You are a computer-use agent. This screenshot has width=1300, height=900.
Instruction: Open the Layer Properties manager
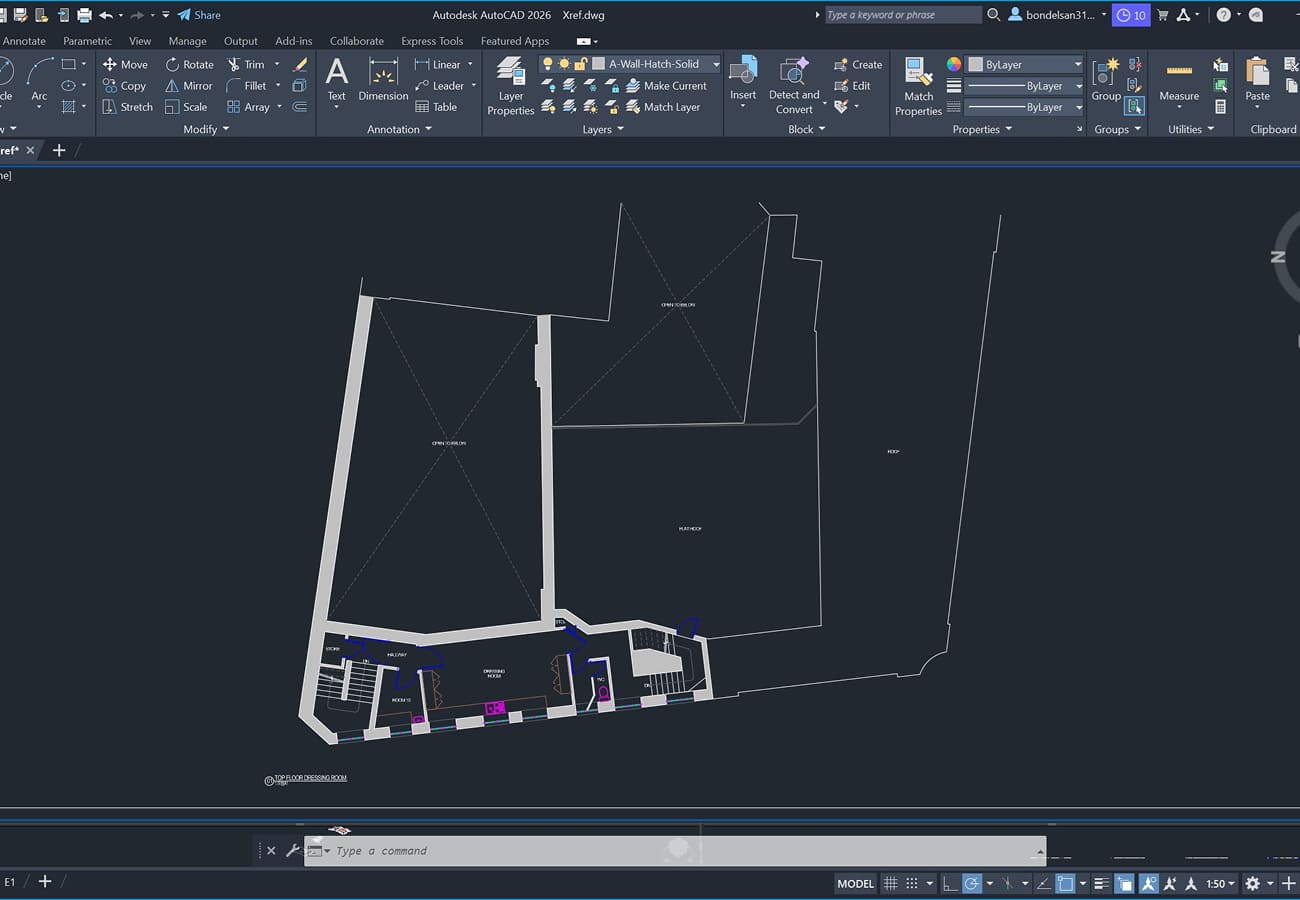pos(510,86)
